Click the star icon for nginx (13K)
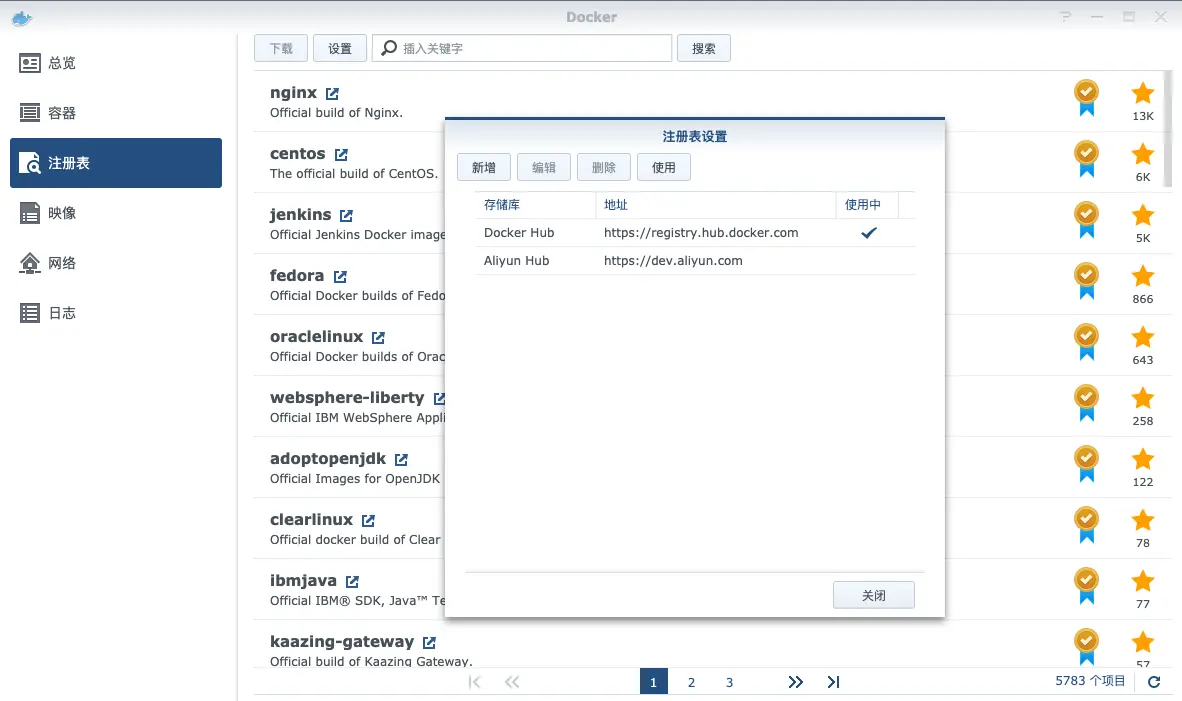 1143,93
